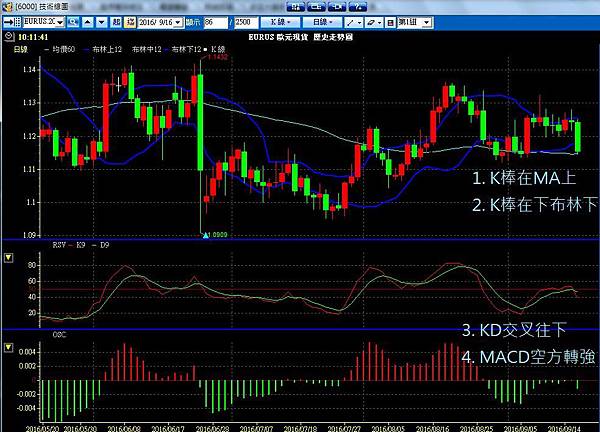This screenshot has width=600, height=432.
Task: Click the OSC label of the MACD pane
Action: pyautogui.click(x=59, y=334)
